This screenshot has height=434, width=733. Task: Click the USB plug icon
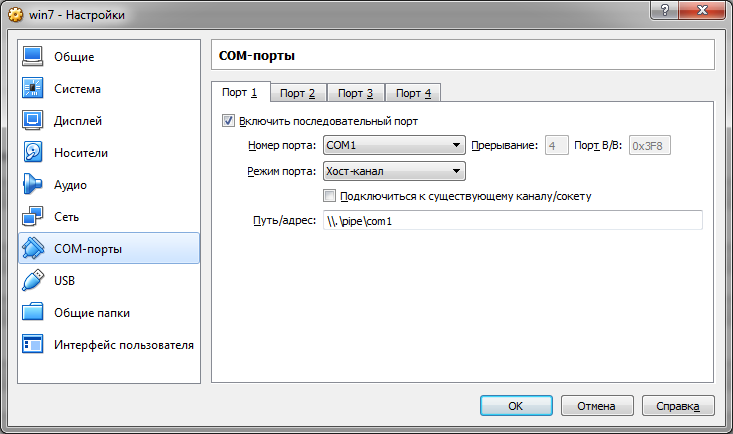tap(32, 281)
